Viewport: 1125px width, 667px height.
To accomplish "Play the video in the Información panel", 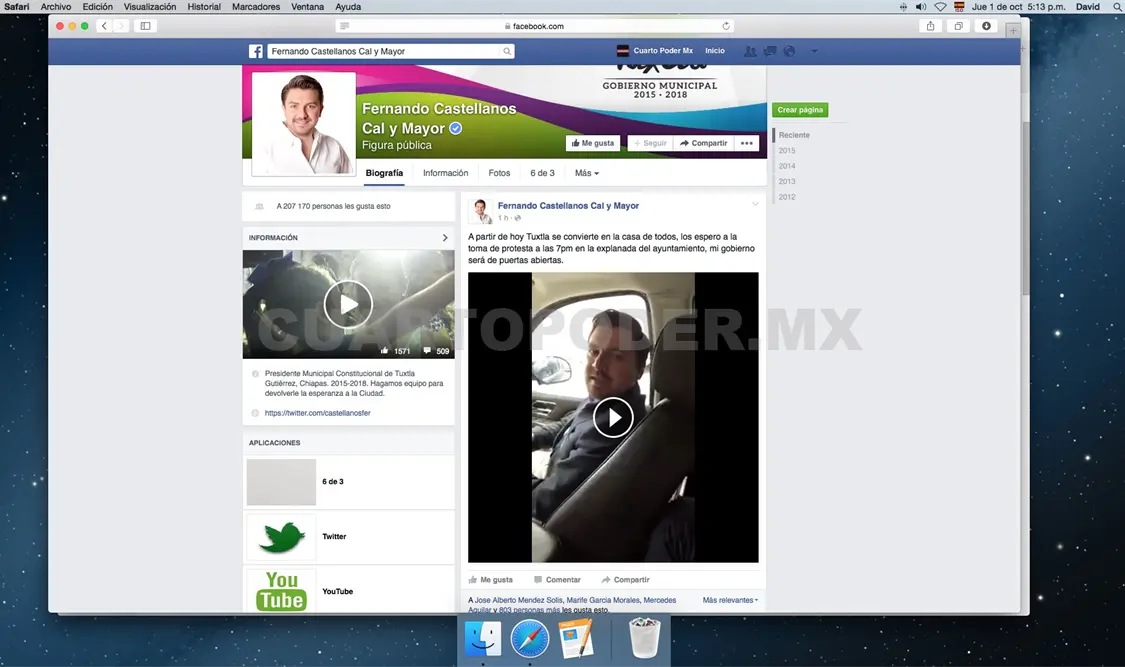I will coord(348,304).
